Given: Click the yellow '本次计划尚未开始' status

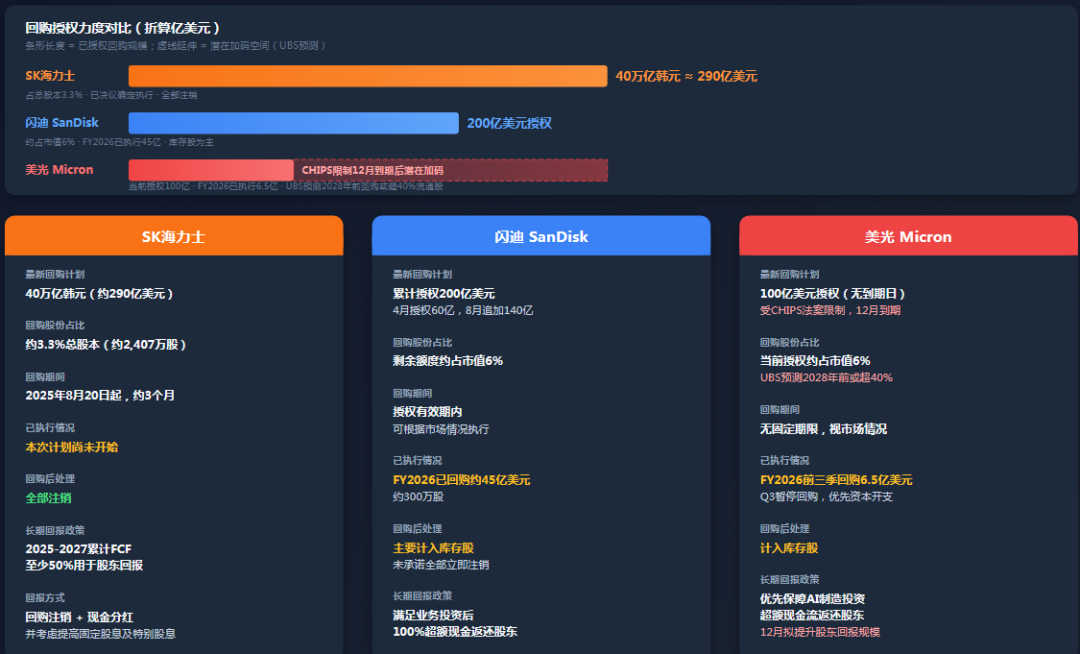Looking at the screenshot, I should point(72,447).
